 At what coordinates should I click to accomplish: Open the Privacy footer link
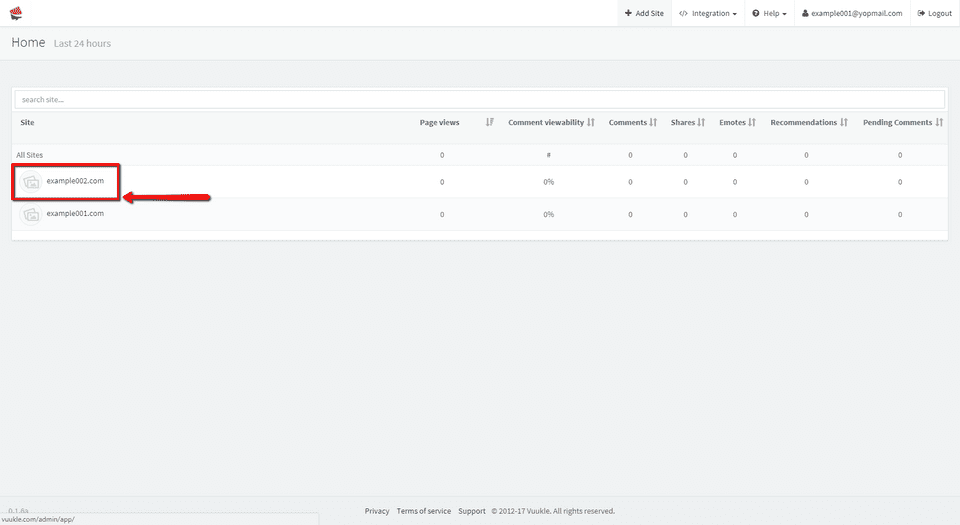pyautogui.click(x=377, y=511)
